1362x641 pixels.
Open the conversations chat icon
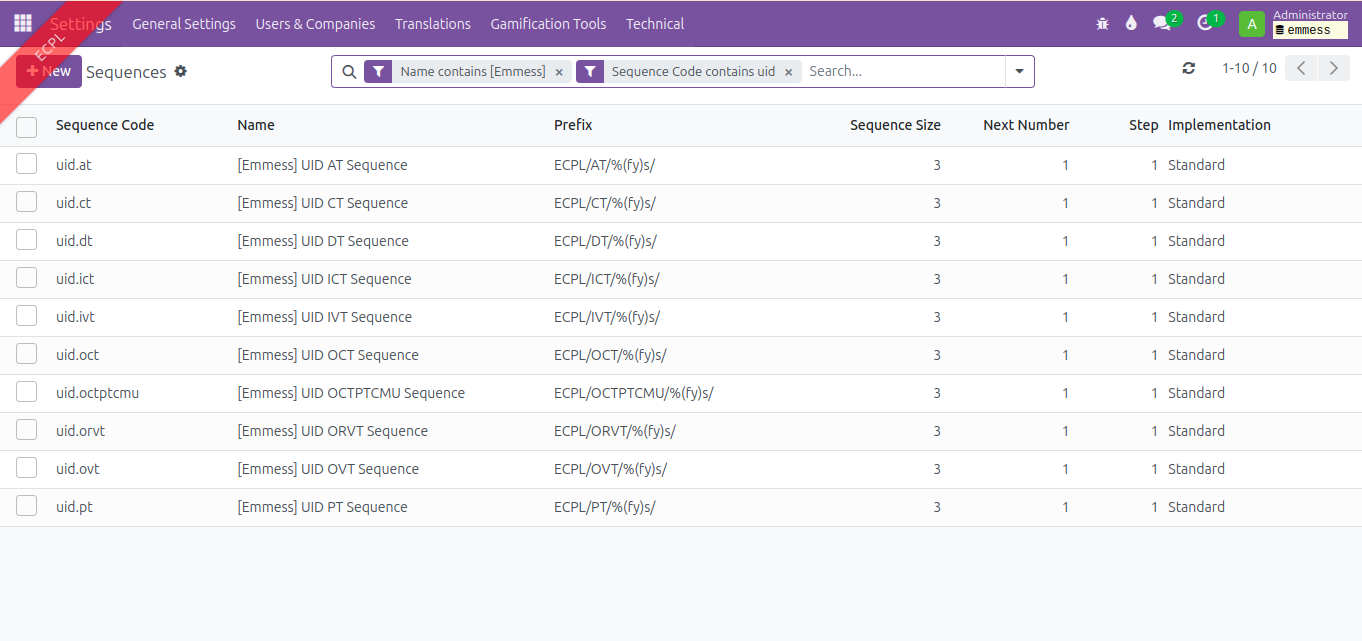point(1161,23)
